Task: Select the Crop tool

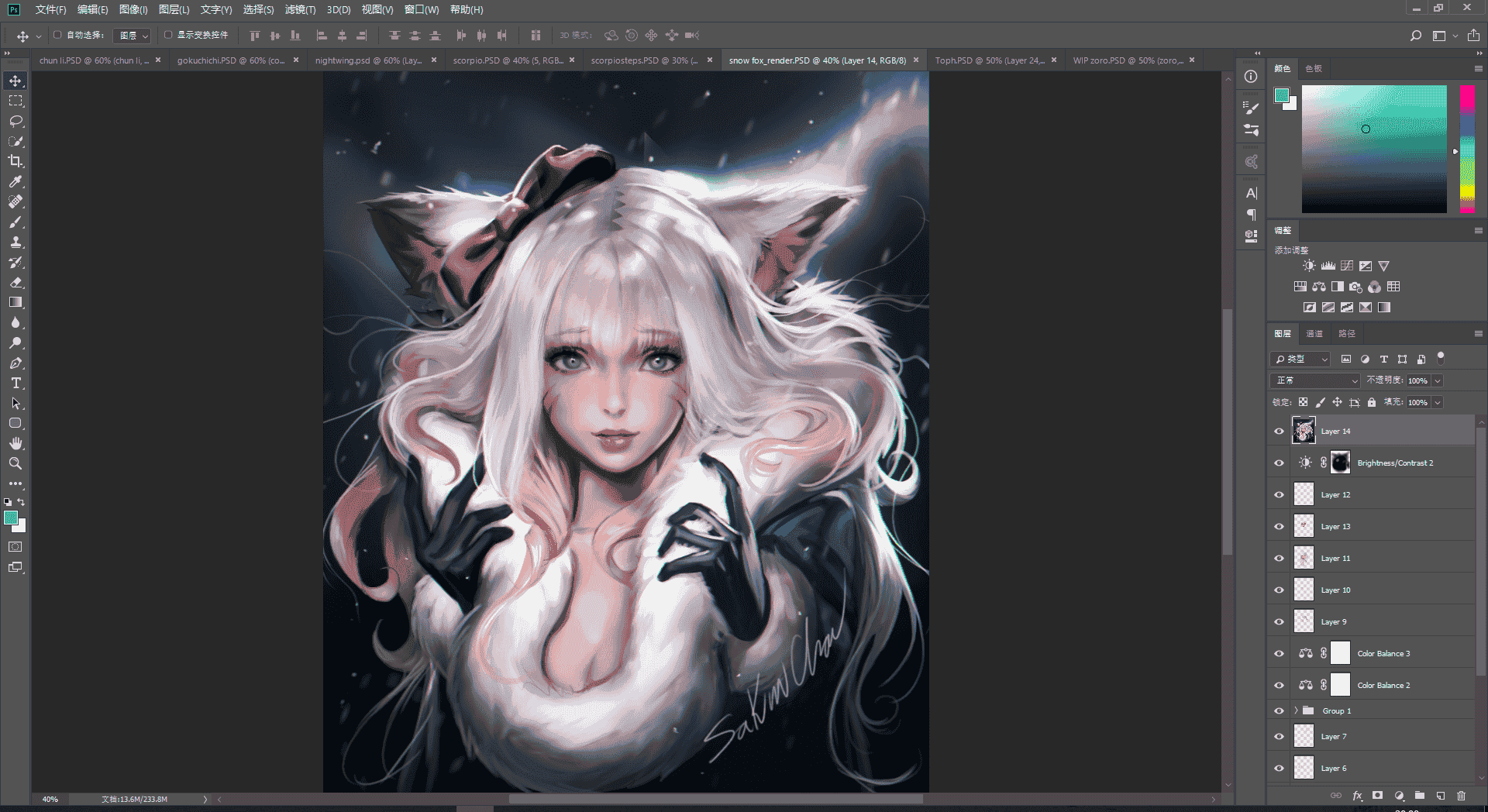Action: [x=15, y=161]
